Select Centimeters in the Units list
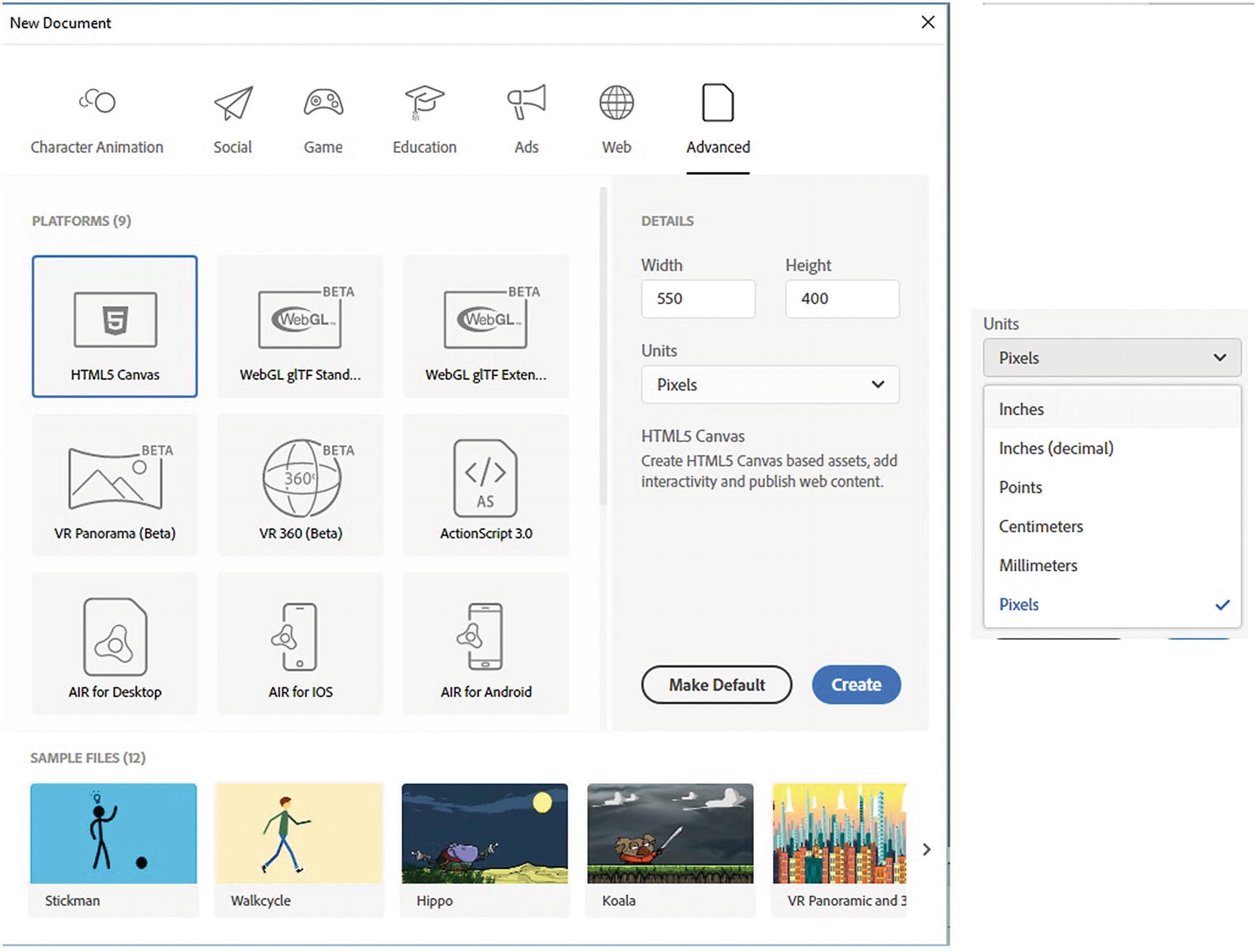Viewport: 1258px width, 952px height. coord(1041,526)
